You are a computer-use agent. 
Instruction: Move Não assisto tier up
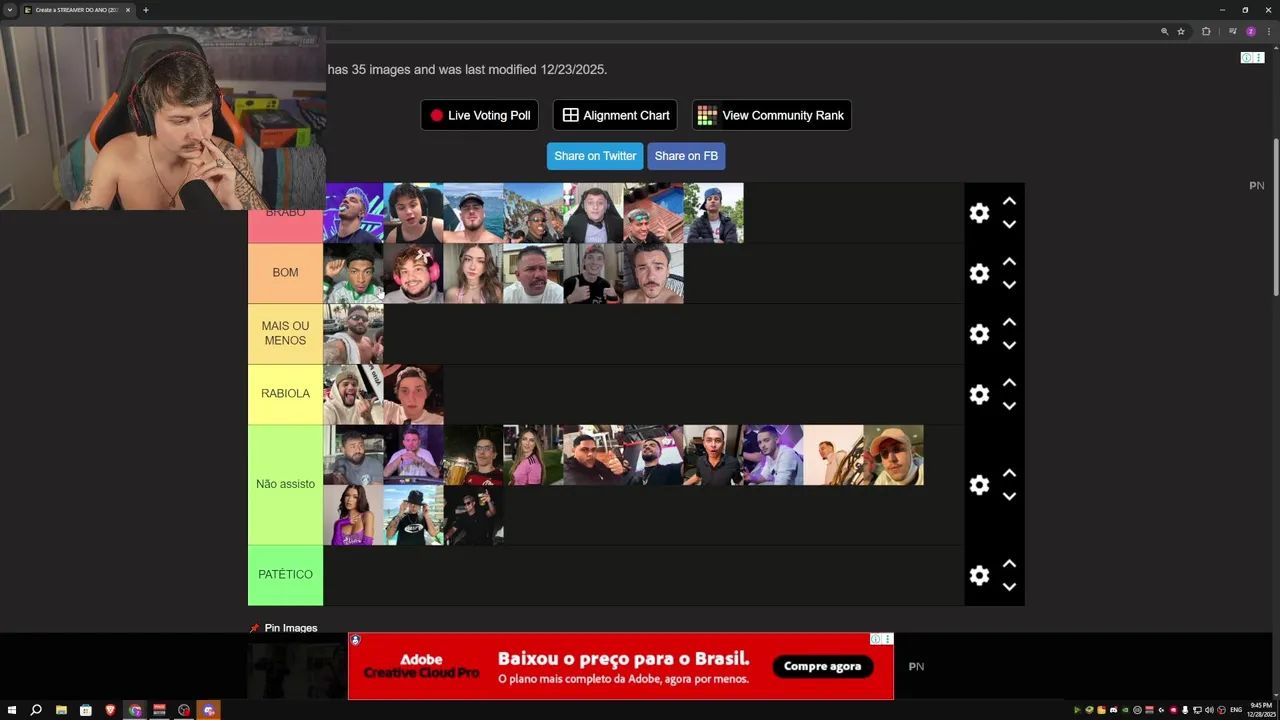coord(1009,473)
